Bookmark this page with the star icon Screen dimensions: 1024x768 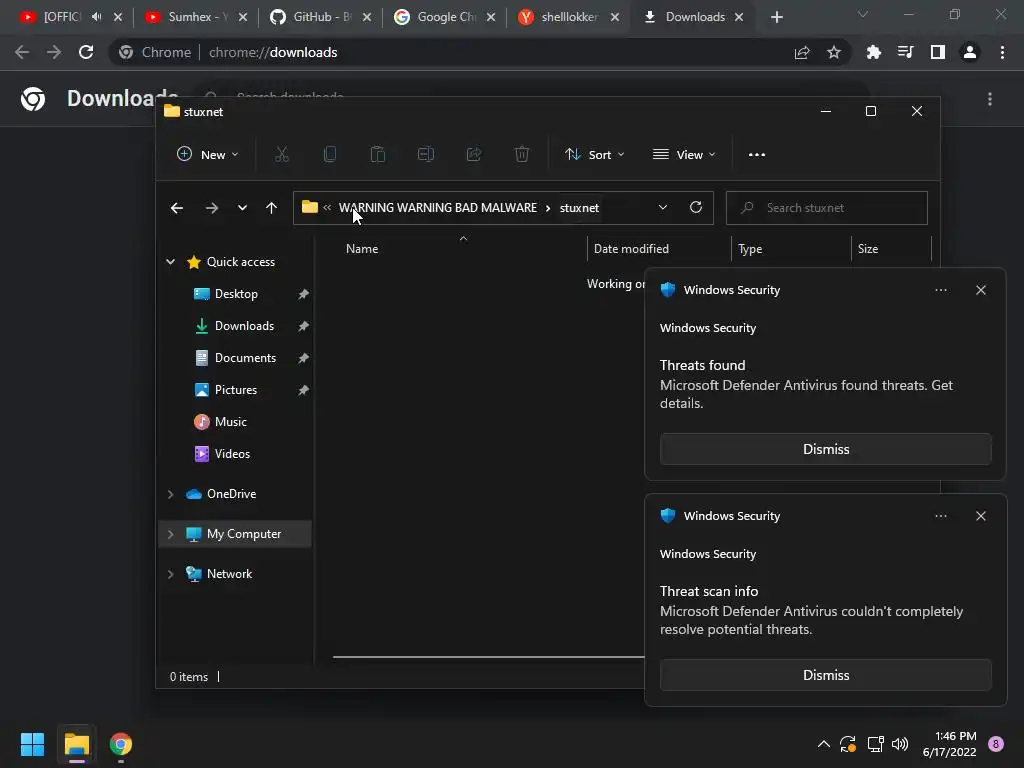coord(834,52)
